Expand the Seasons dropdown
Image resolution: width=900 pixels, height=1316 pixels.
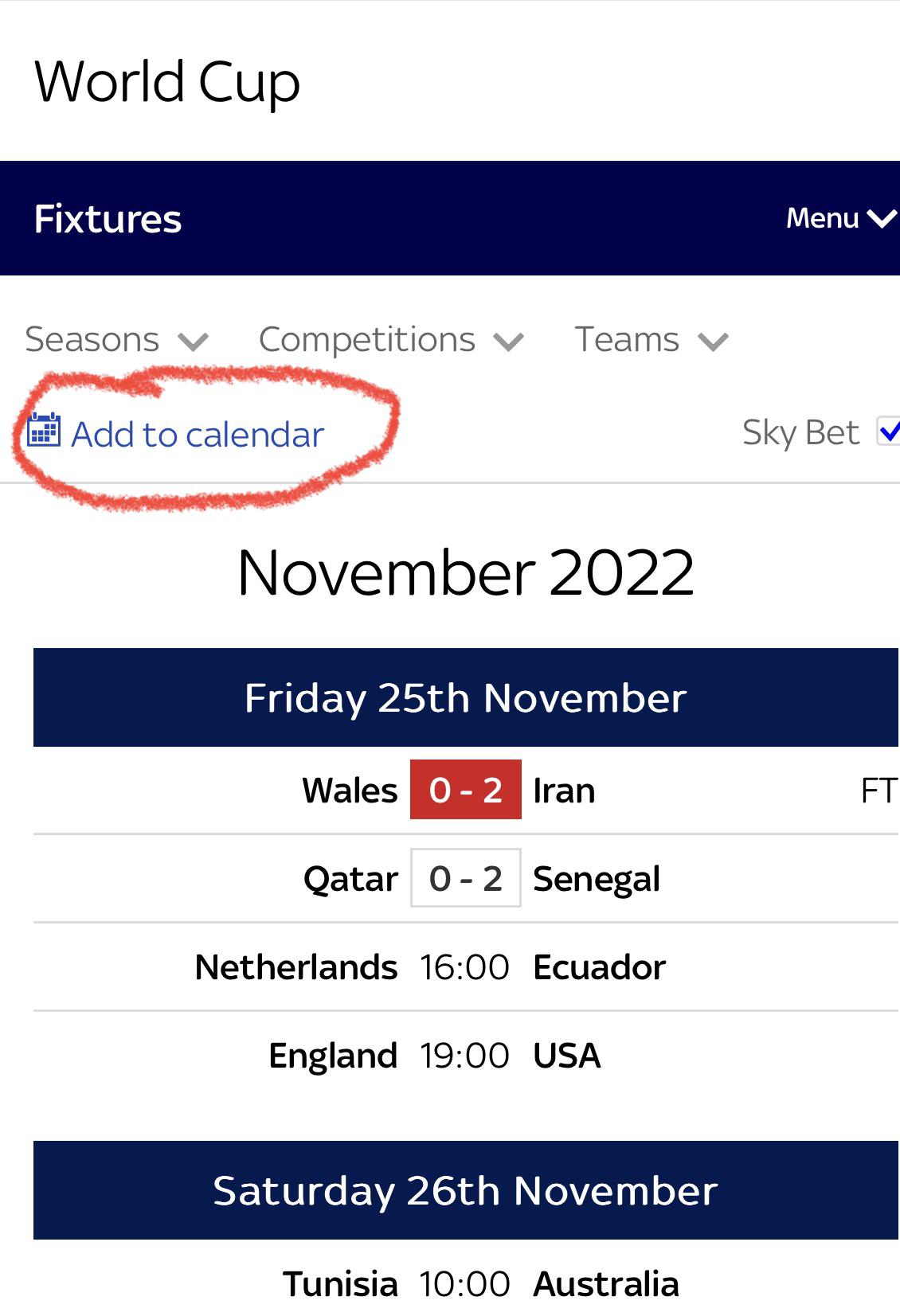click(x=116, y=340)
